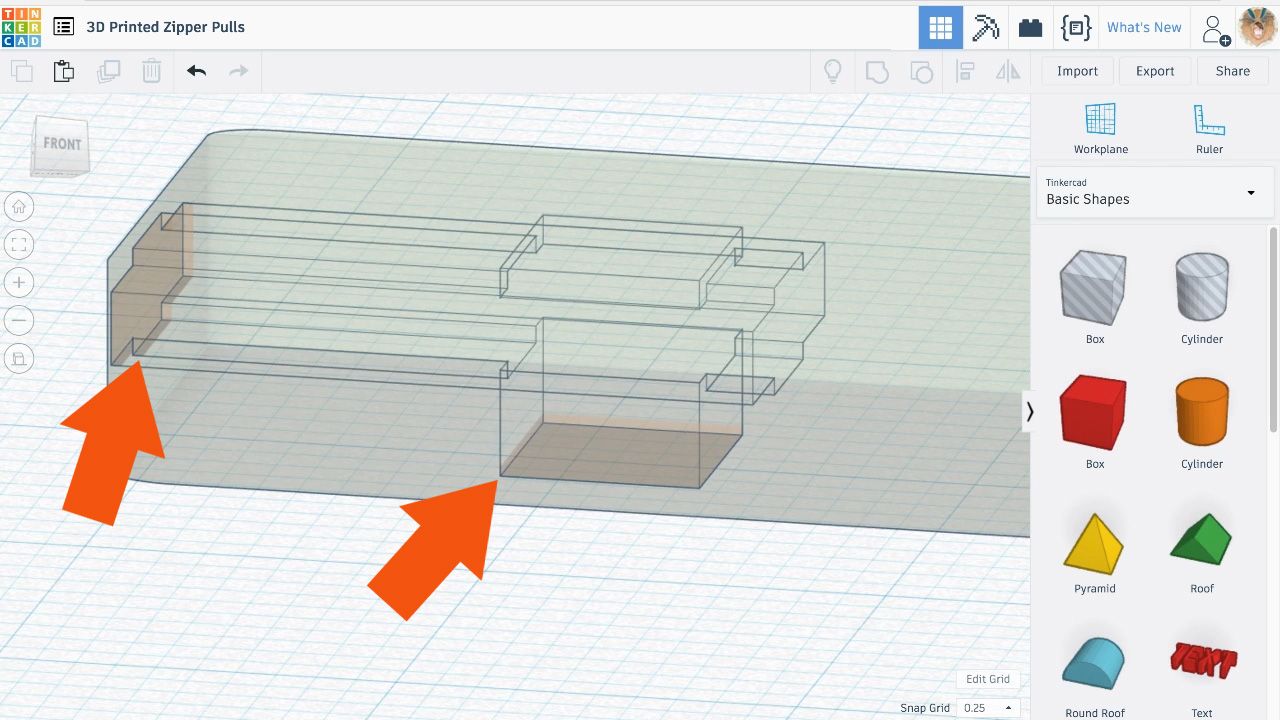Go to the dashboard grid tab

click(940, 27)
